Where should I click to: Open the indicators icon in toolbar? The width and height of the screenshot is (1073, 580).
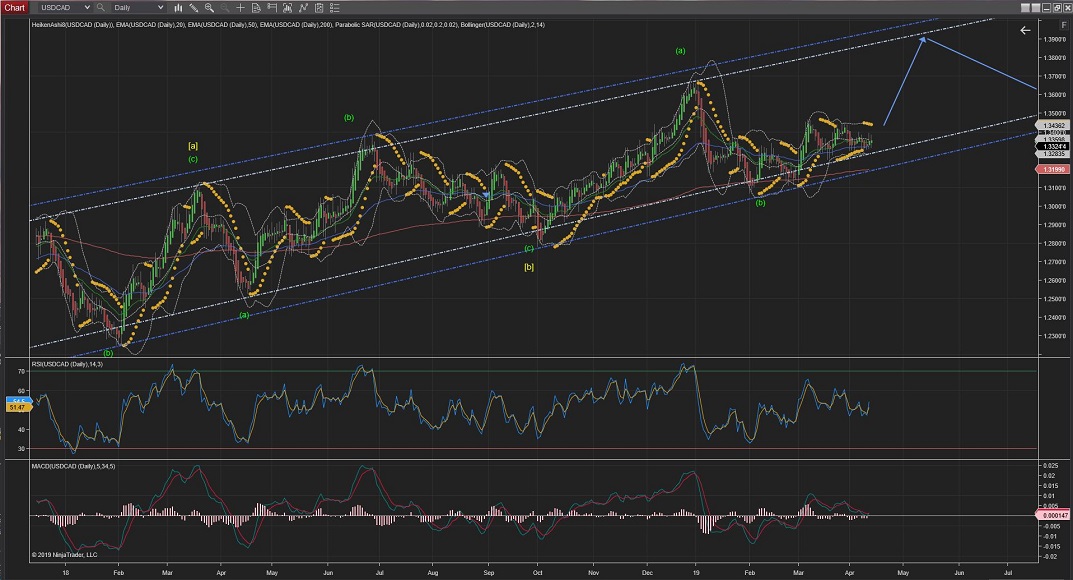(x=287, y=8)
